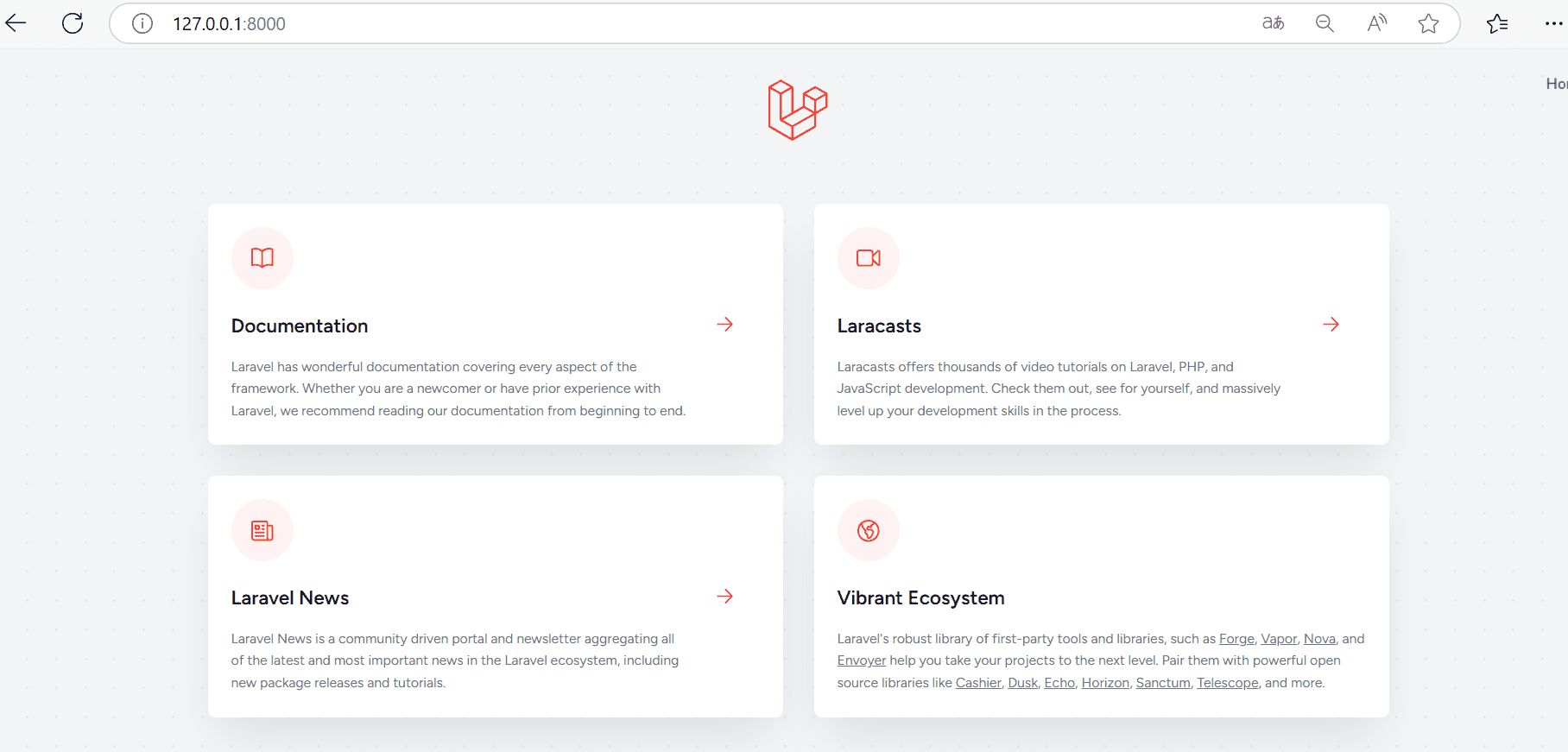The width and height of the screenshot is (1568, 752).
Task: Click the address bar URL field
Action: (x=691, y=23)
